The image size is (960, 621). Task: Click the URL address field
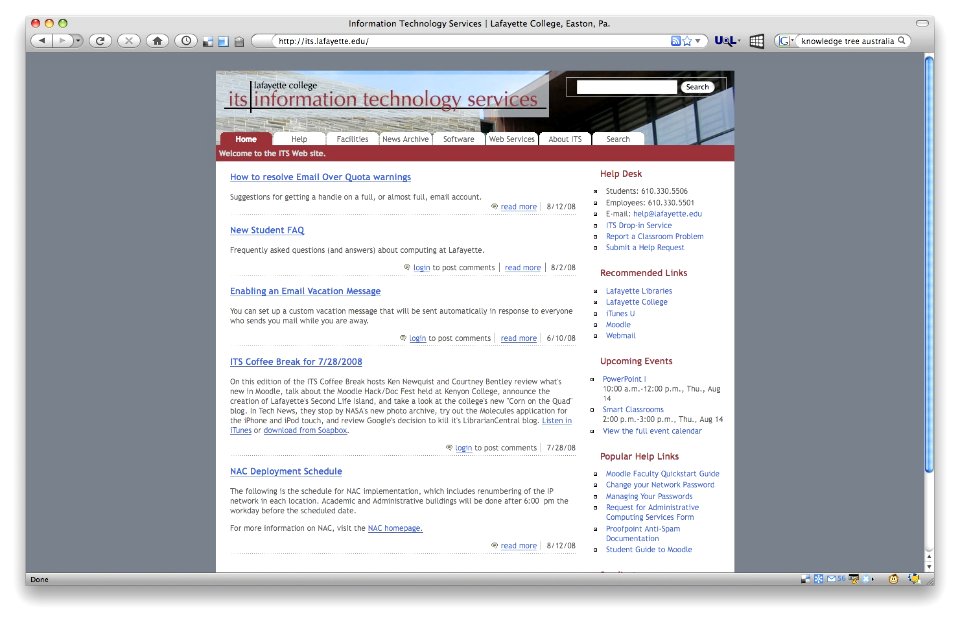tap(471, 41)
